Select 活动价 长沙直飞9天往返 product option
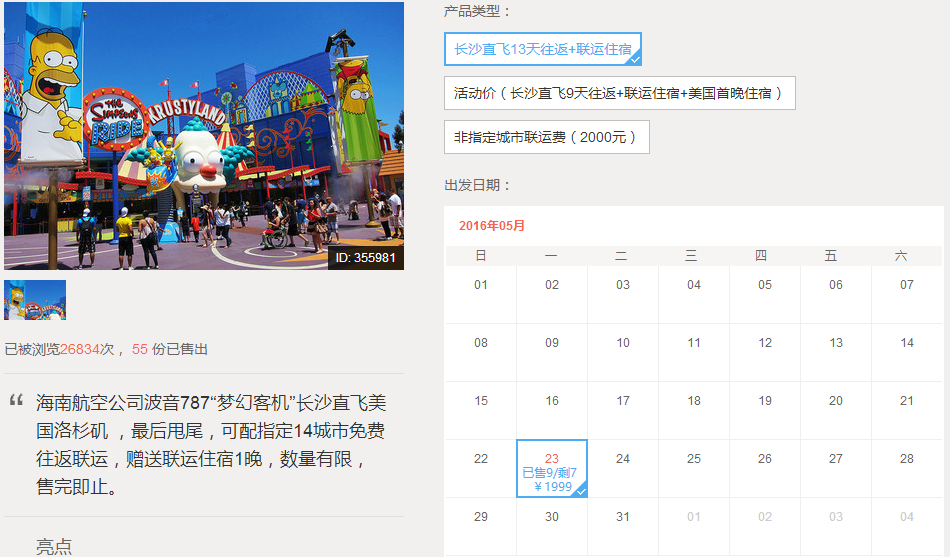This screenshot has height=557, width=950. [619, 93]
